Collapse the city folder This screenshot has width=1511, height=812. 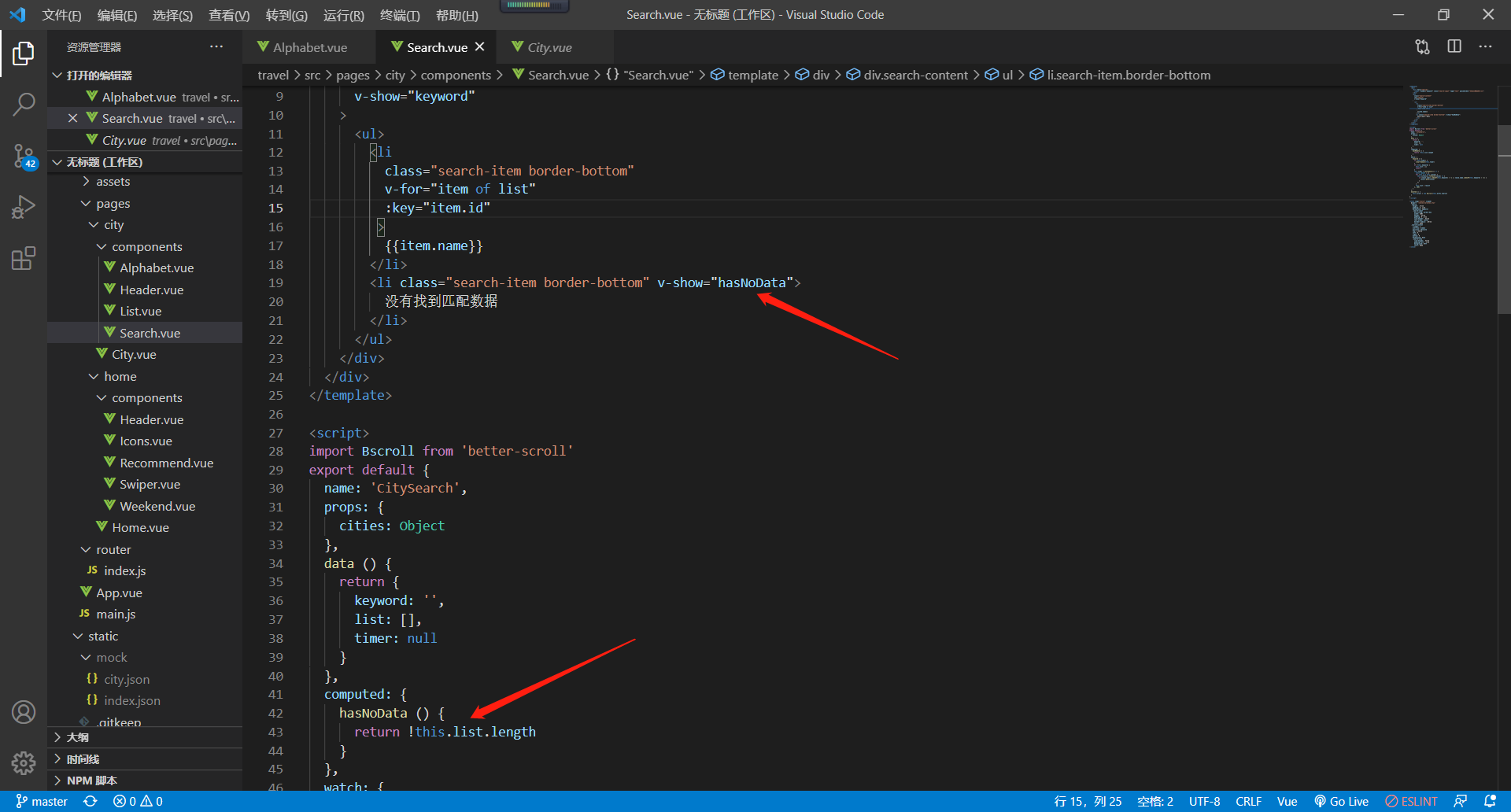[94, 225]
